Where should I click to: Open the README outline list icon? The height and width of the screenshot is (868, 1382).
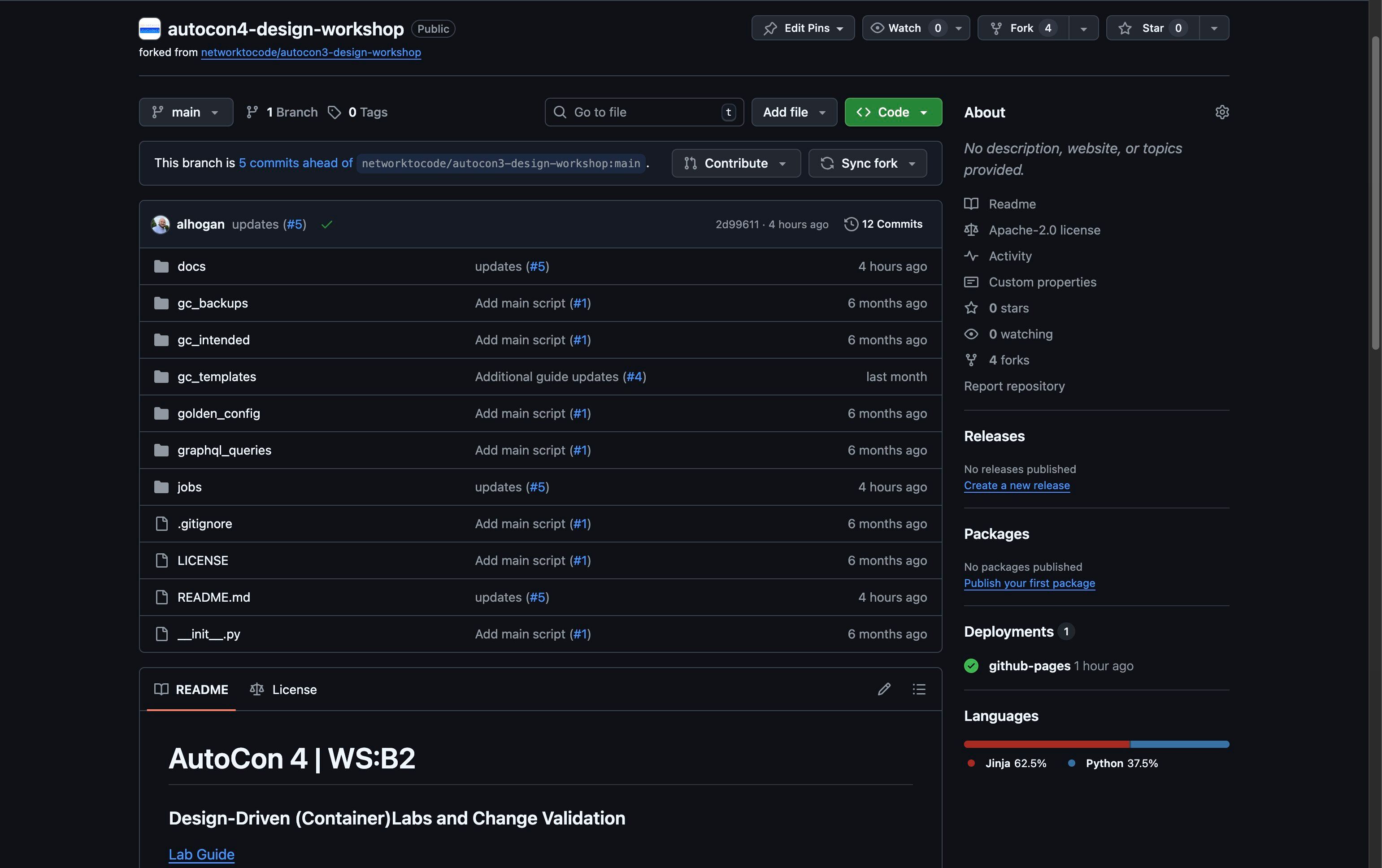pos(919,689)
